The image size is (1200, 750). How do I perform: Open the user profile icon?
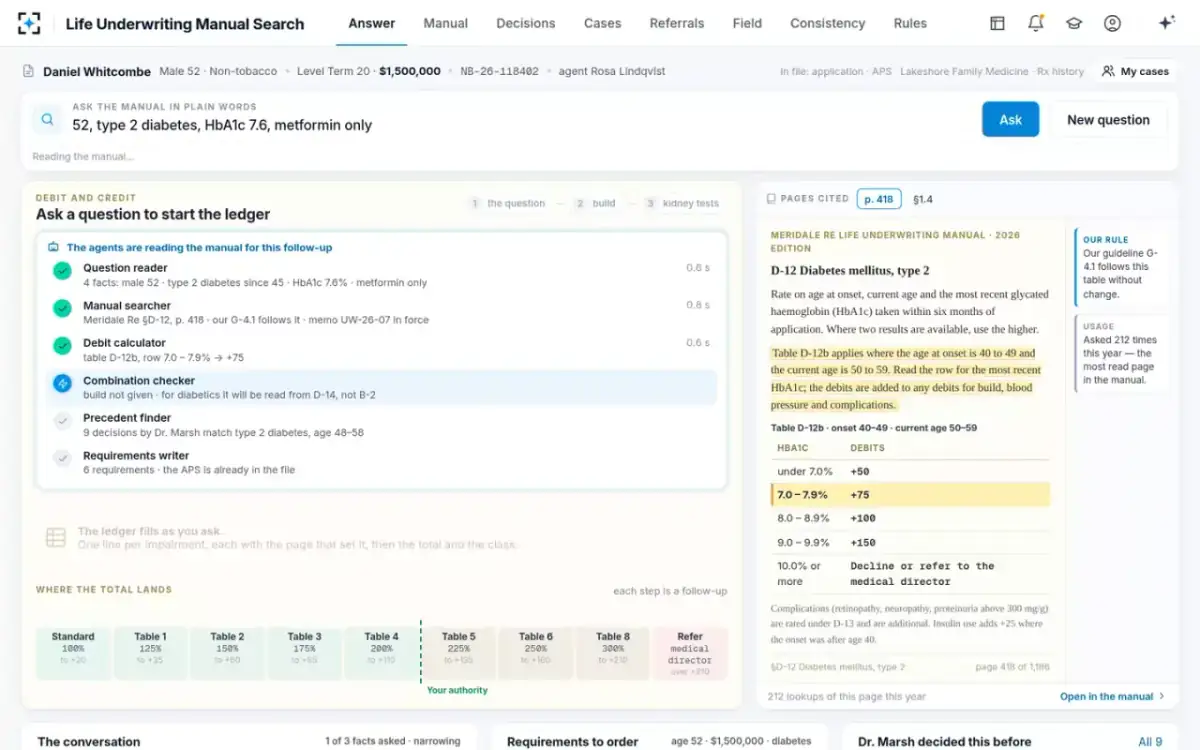pyautogui.click(x=1112, y=23)
